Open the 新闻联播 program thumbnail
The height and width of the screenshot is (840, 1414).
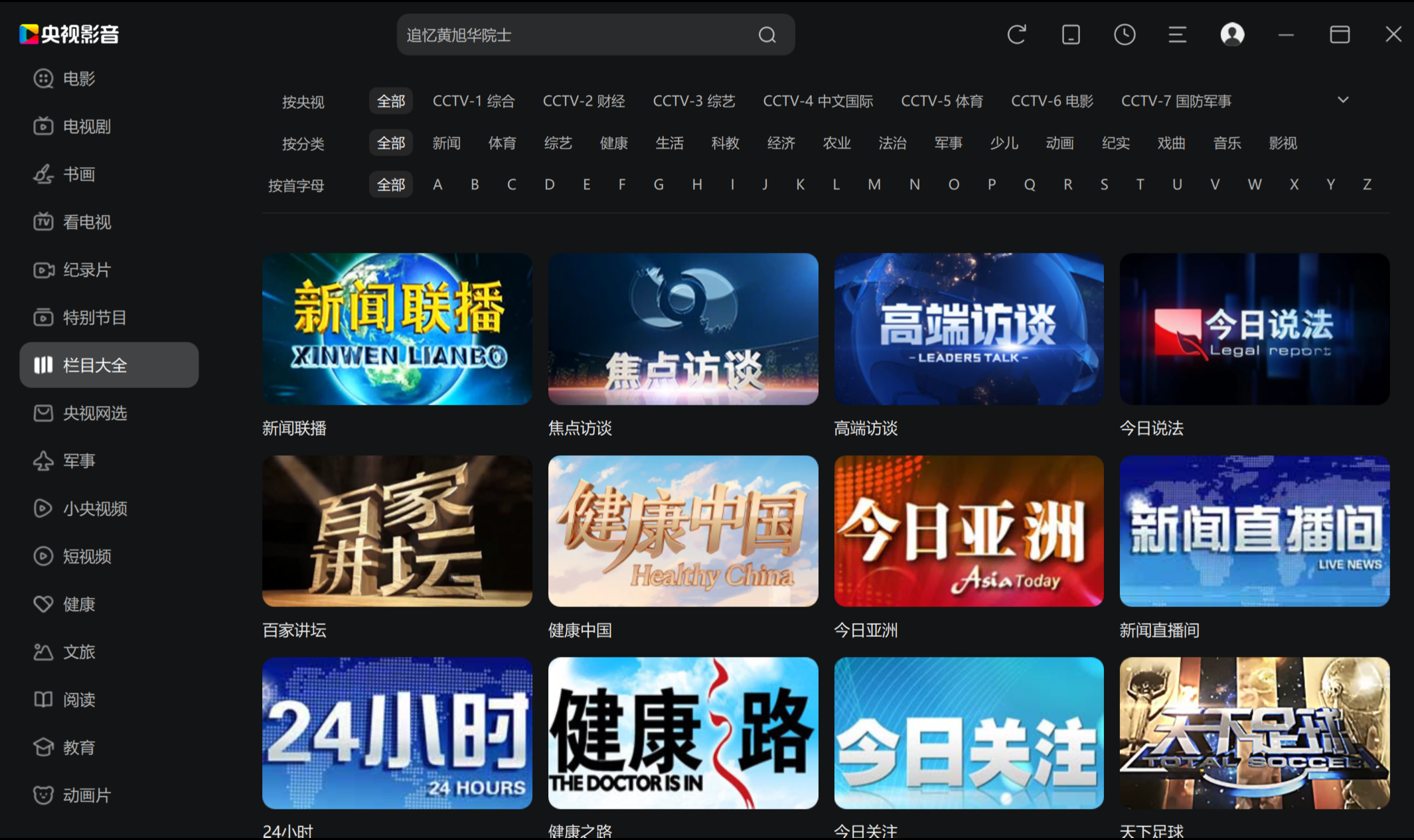(x=397, y=329)
